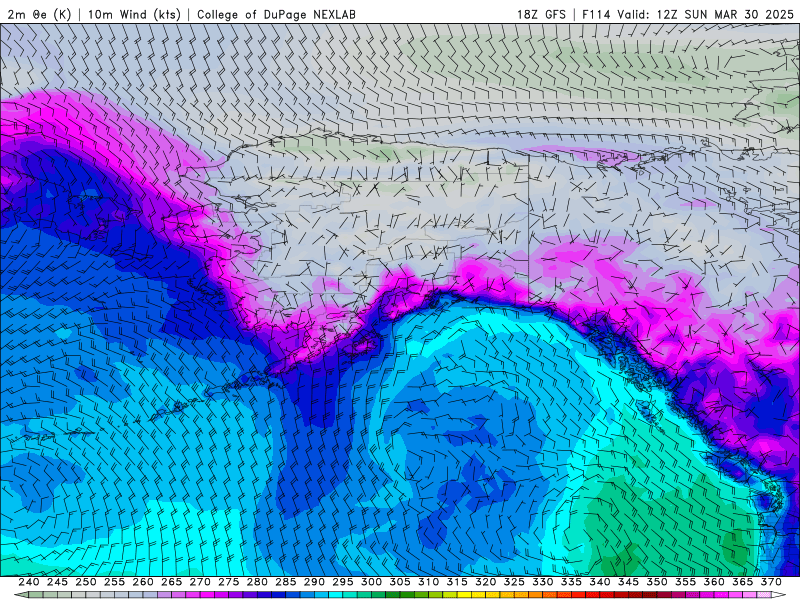
Task: Click the 335 value on the color scale
Action: [x=571, y=582]
